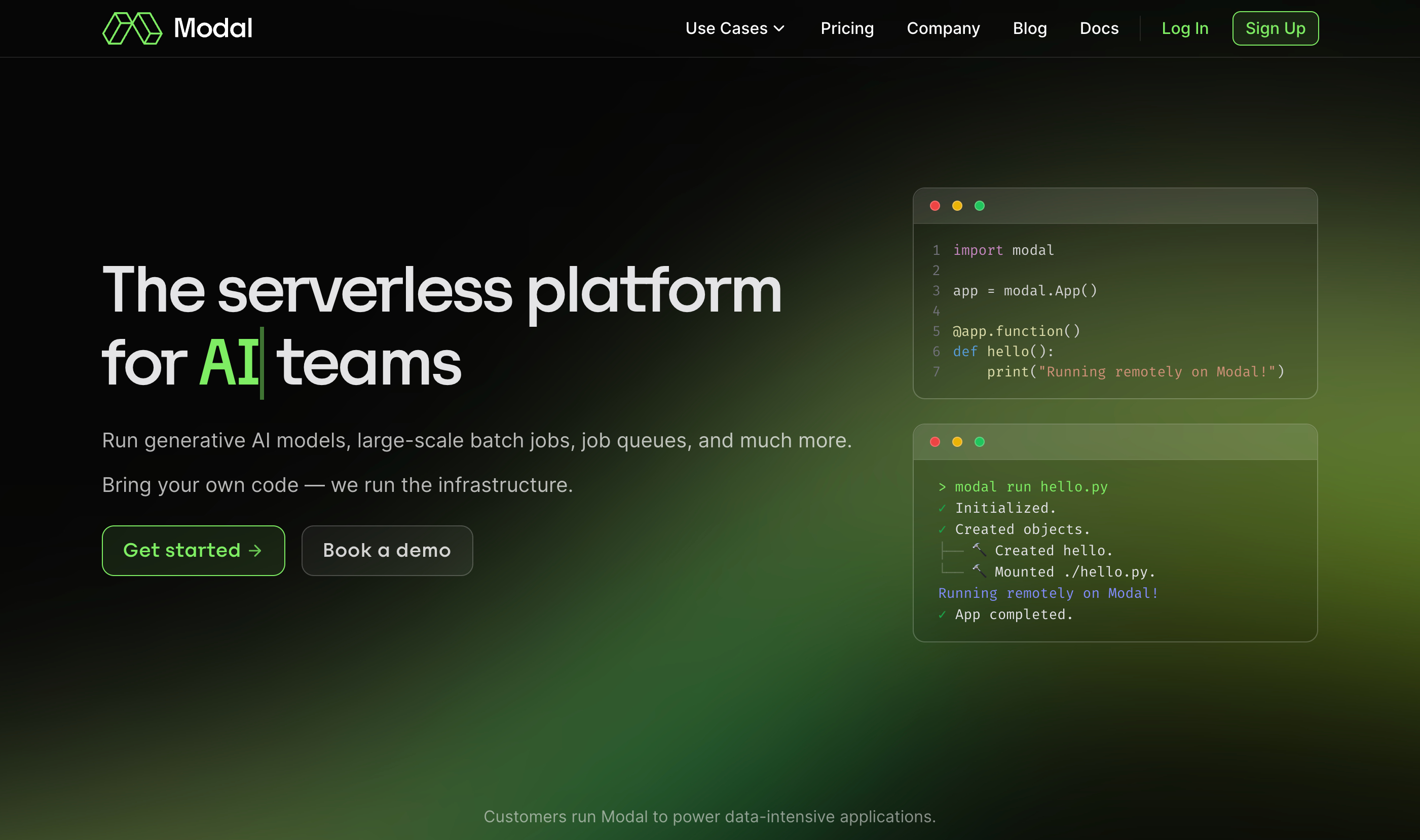Click 'modal run hello.py' terminal command
Screen dimensions: 1420x840
click(1031, 487)
